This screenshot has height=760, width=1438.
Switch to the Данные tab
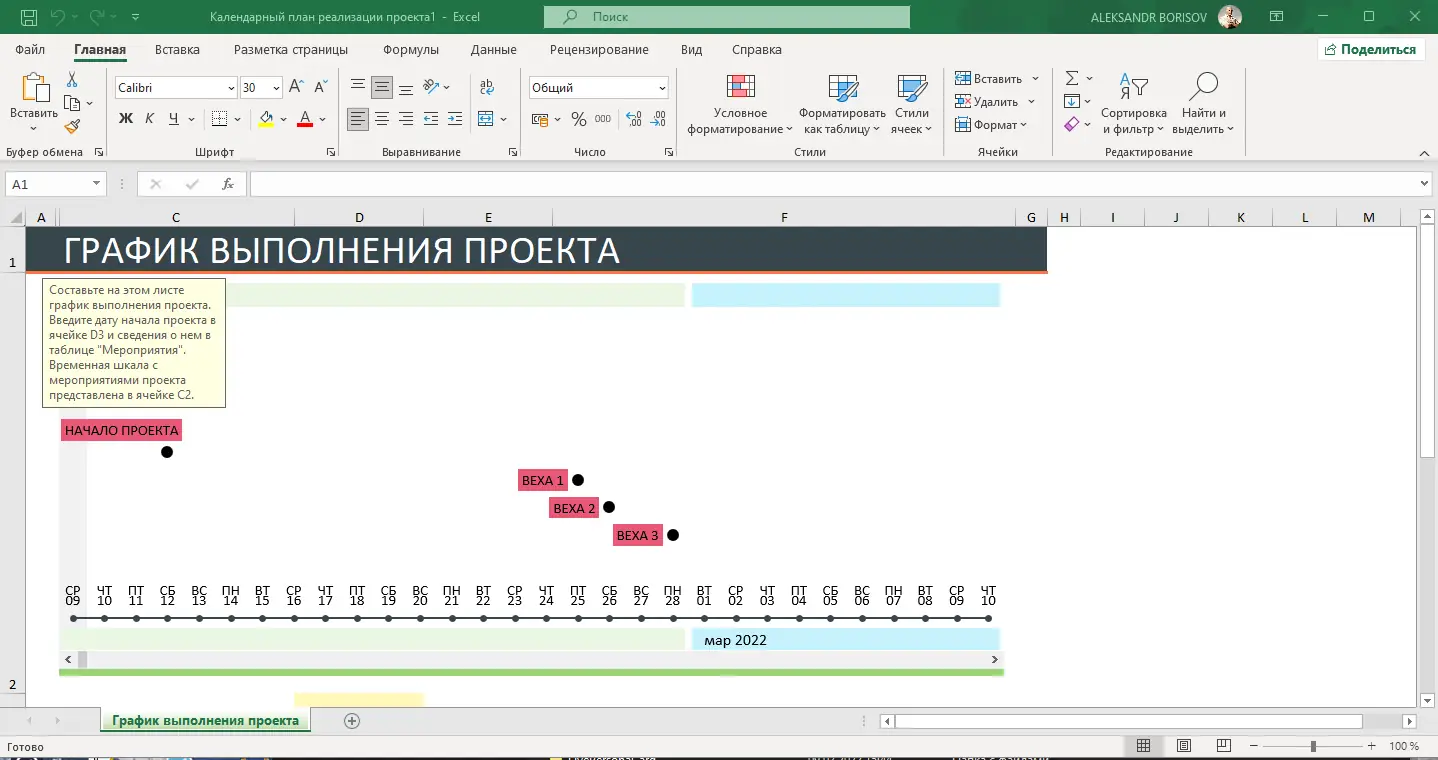[x=494, y=49]
